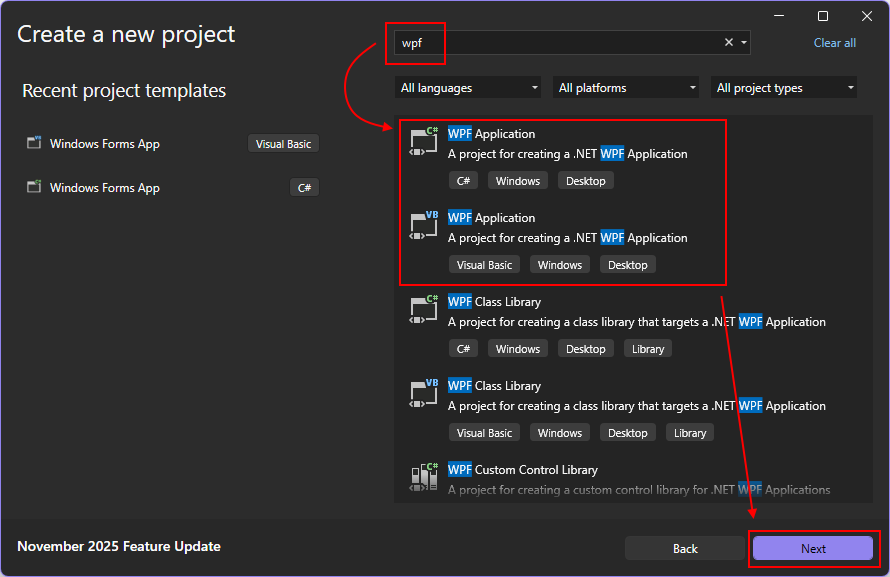Select the Desktop tag under WPF Application
This screenshot has height=577, width=890.
pyautogui.click(x=586, y=180)
